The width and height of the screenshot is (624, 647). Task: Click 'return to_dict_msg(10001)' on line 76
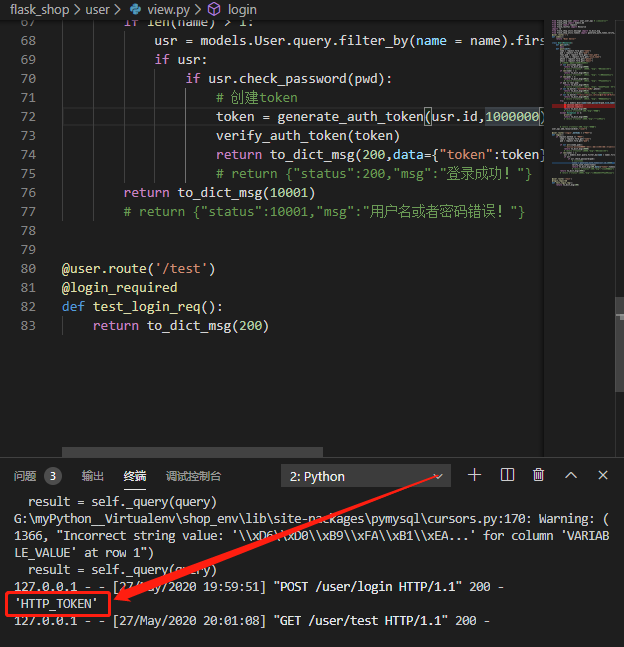[x=219, y=193]
